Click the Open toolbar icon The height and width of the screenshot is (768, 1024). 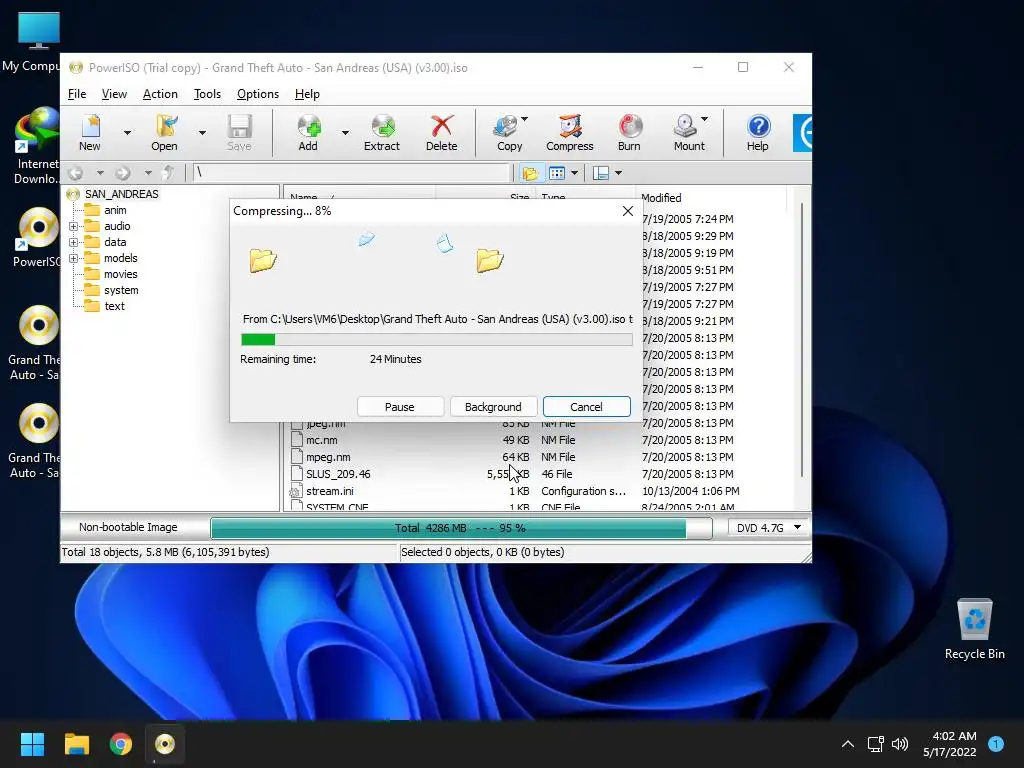(165, 133)
